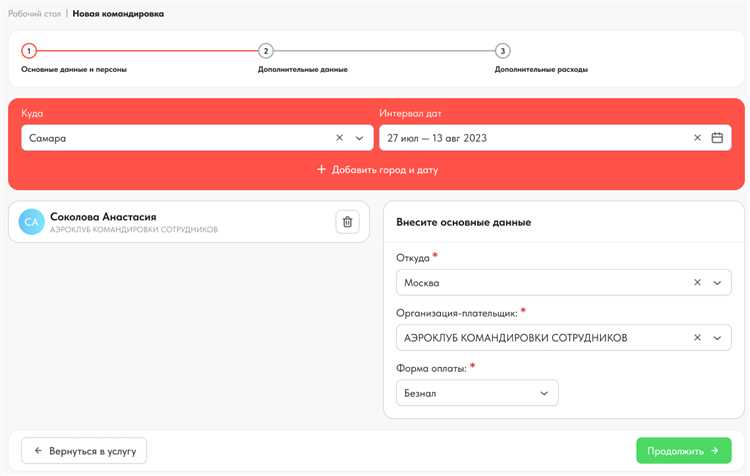Click the Соколова Анастасия name
Image resolution: width=750 pixels, height=476 pixels.
(103, 217)
